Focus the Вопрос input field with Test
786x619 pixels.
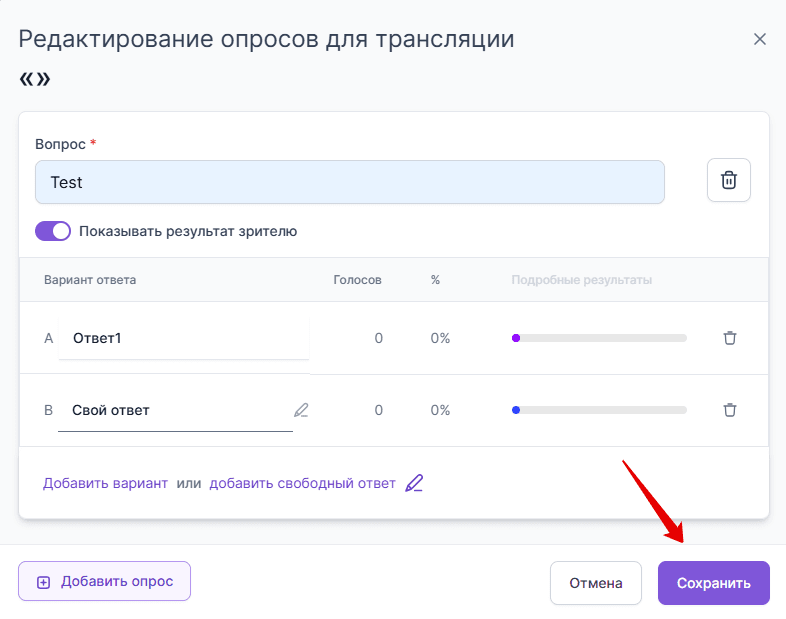[350, 182]
